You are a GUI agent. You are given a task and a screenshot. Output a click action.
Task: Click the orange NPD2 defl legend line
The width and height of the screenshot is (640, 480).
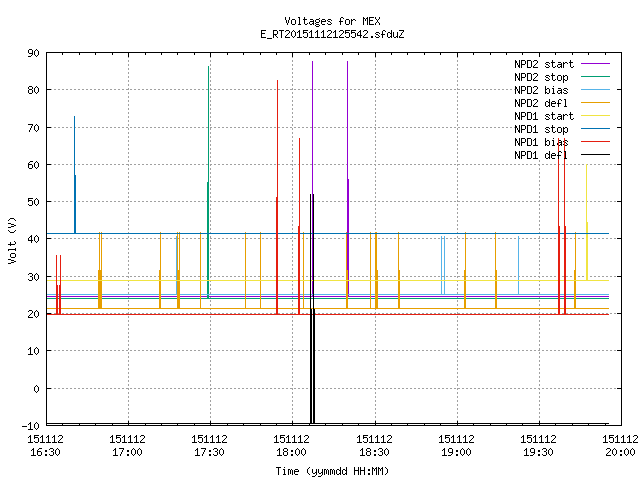[x=596, y=102]
